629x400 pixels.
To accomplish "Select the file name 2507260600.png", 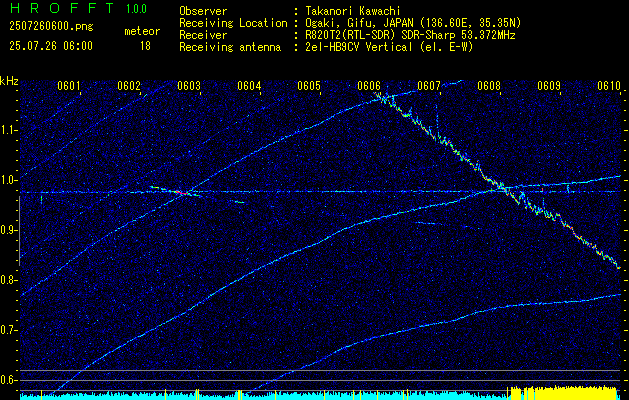I will coord(51,27).
